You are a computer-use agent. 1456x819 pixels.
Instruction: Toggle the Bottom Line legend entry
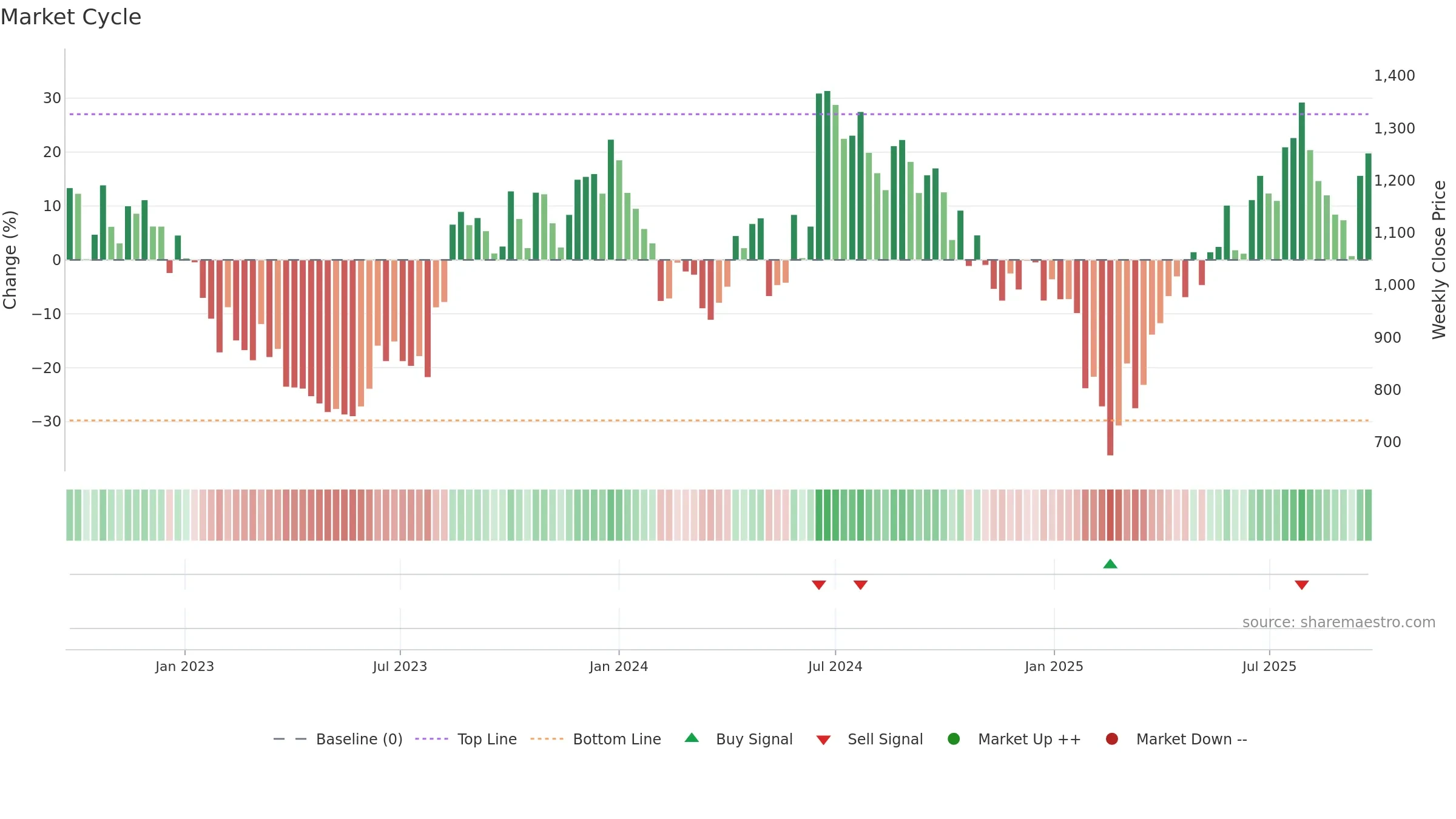596,739
